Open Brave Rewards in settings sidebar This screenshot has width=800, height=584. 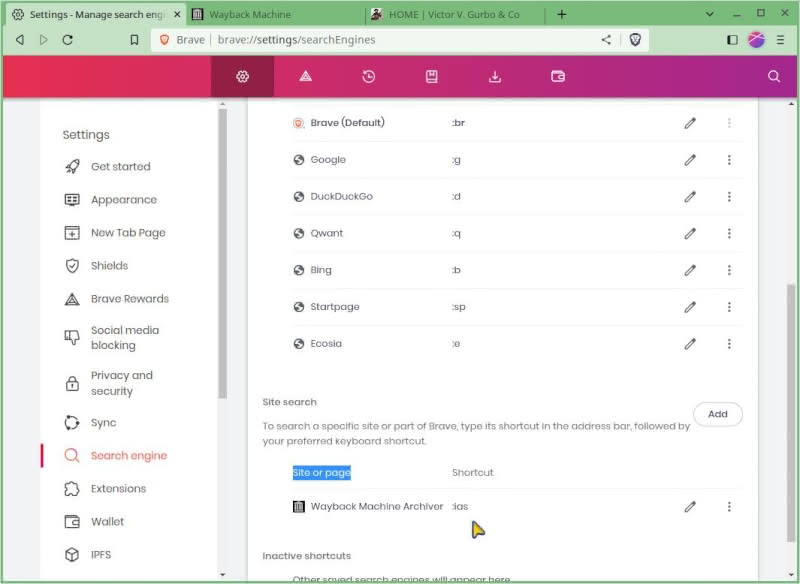pyautogui.click(x=130, y=299)
